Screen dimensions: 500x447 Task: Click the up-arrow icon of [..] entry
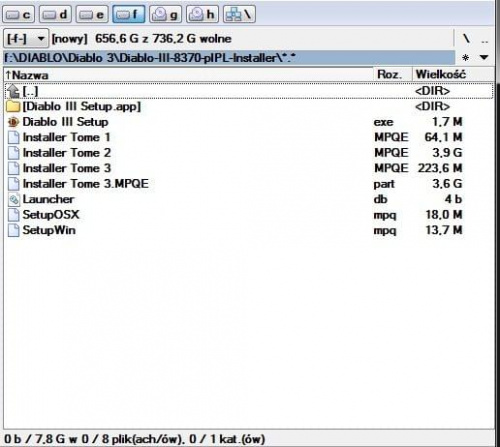click(x=13, y=91)
